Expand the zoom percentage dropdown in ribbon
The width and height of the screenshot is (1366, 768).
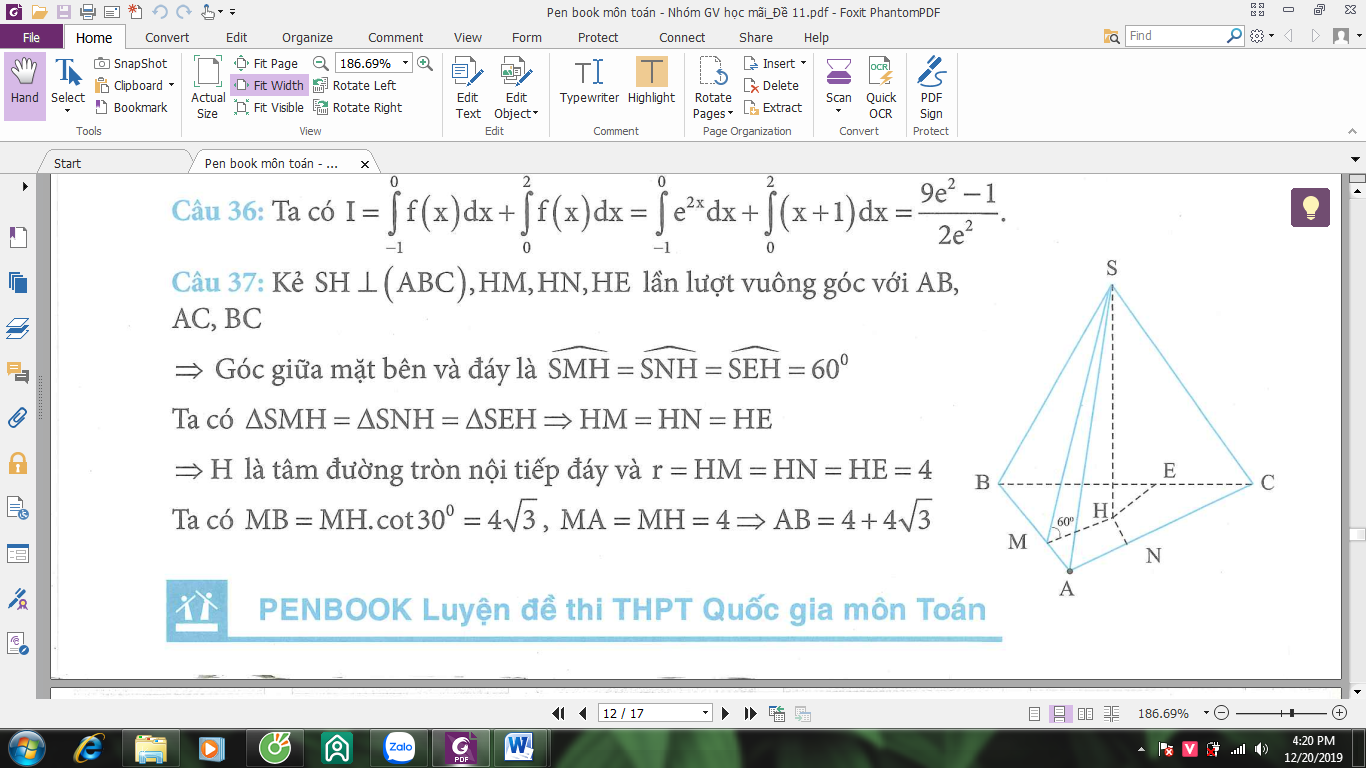(x=404, y=64)
